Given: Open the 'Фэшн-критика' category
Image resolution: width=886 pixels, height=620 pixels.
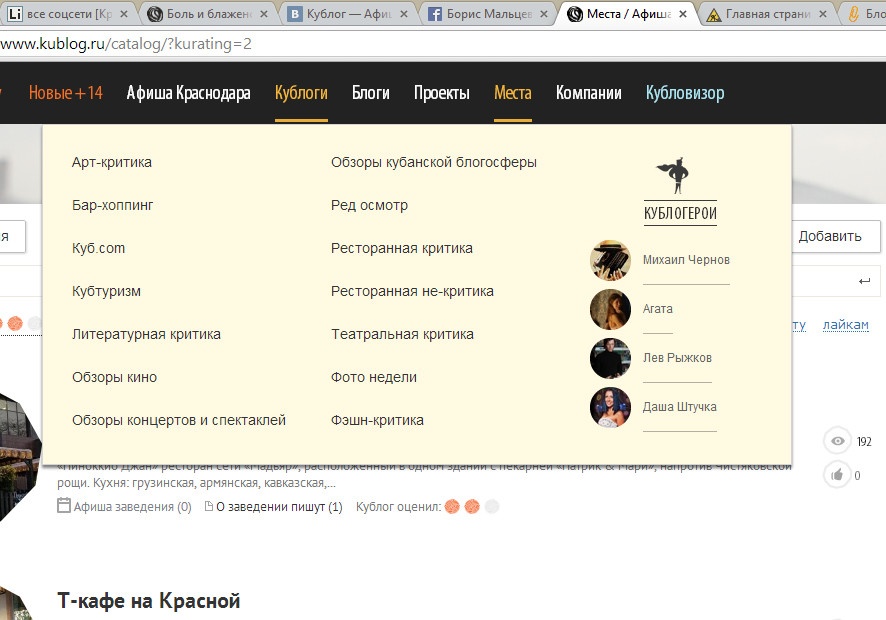Looking at the screenshot, I should point(377,420).
